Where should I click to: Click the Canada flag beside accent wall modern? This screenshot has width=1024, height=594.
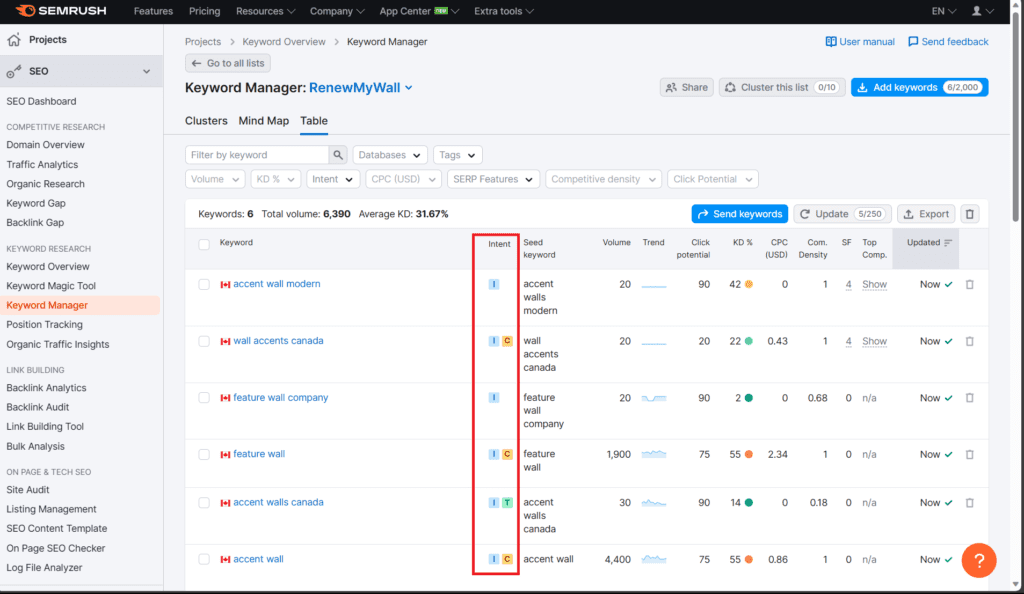[x=225, y=285]
